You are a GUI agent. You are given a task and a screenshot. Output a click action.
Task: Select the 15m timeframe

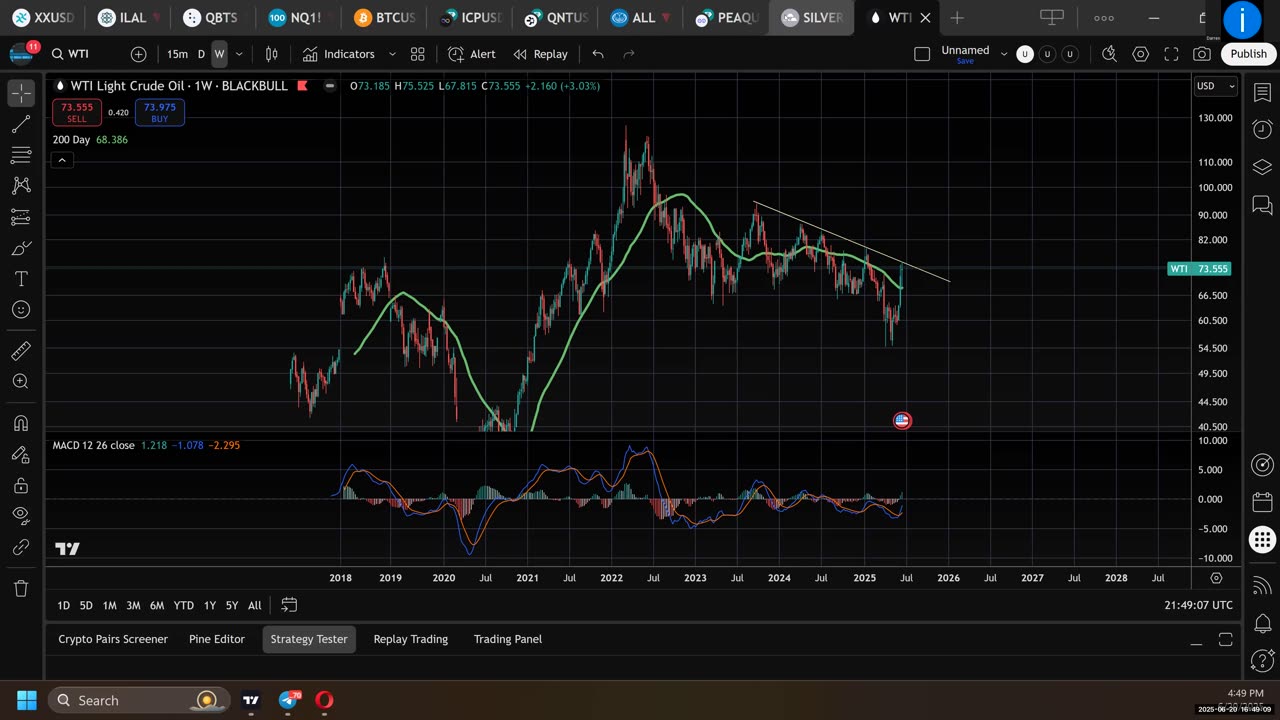[x=177, y=54]
